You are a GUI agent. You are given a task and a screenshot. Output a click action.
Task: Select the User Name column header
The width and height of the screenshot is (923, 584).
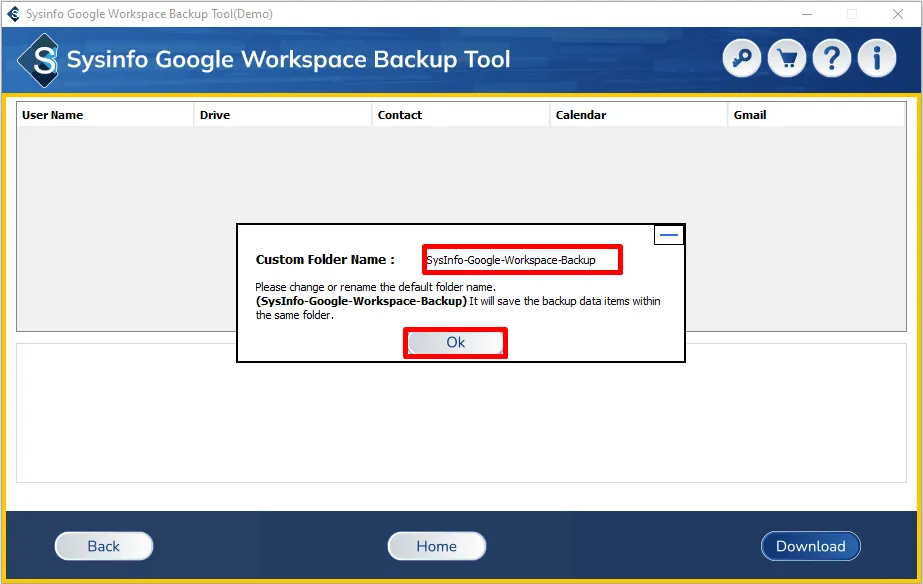click(105, 115)
